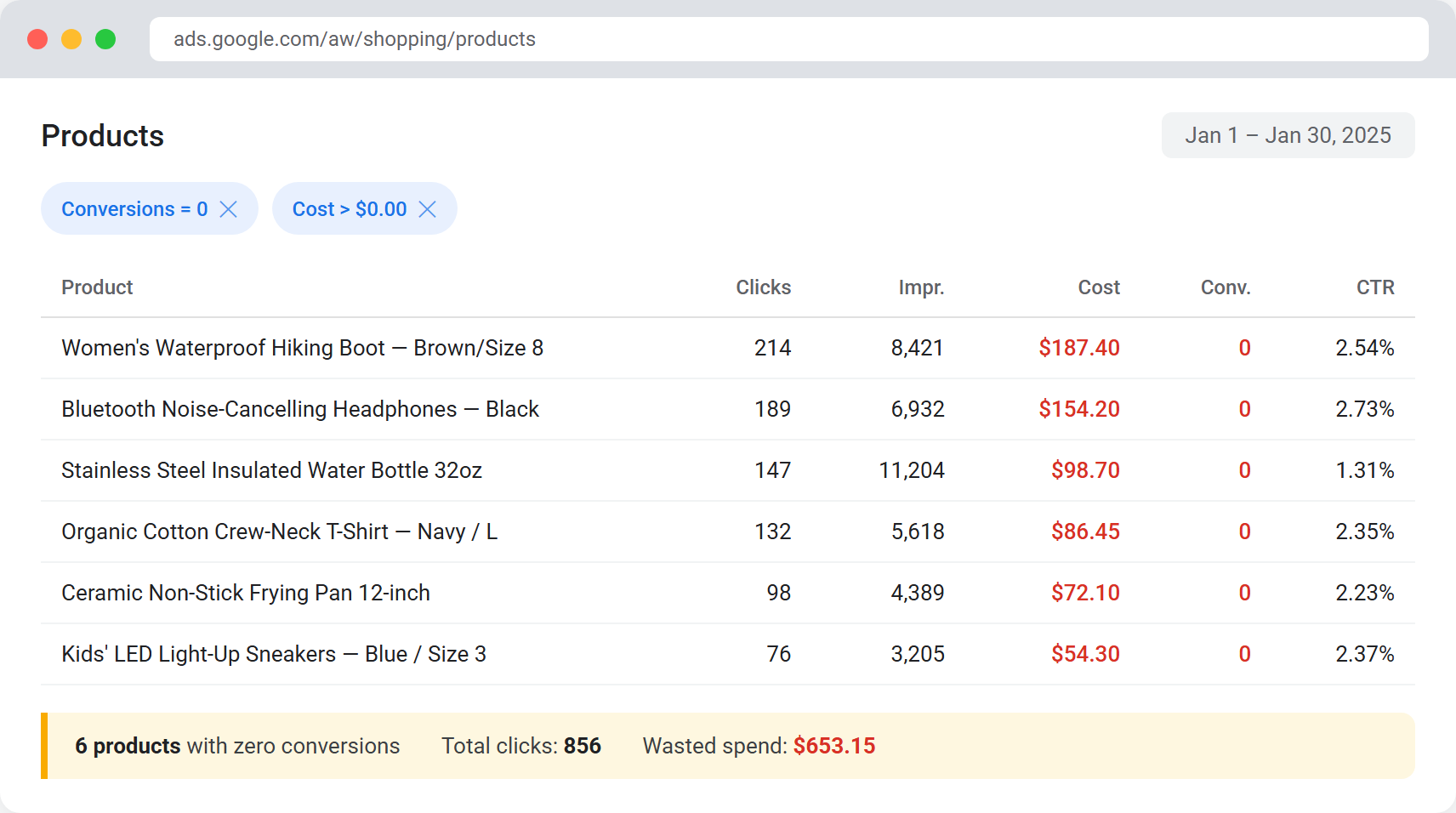This screenshot has width=1456, height=813.
Task: Click the Impr. column header
Action: [x=921, y=287]
